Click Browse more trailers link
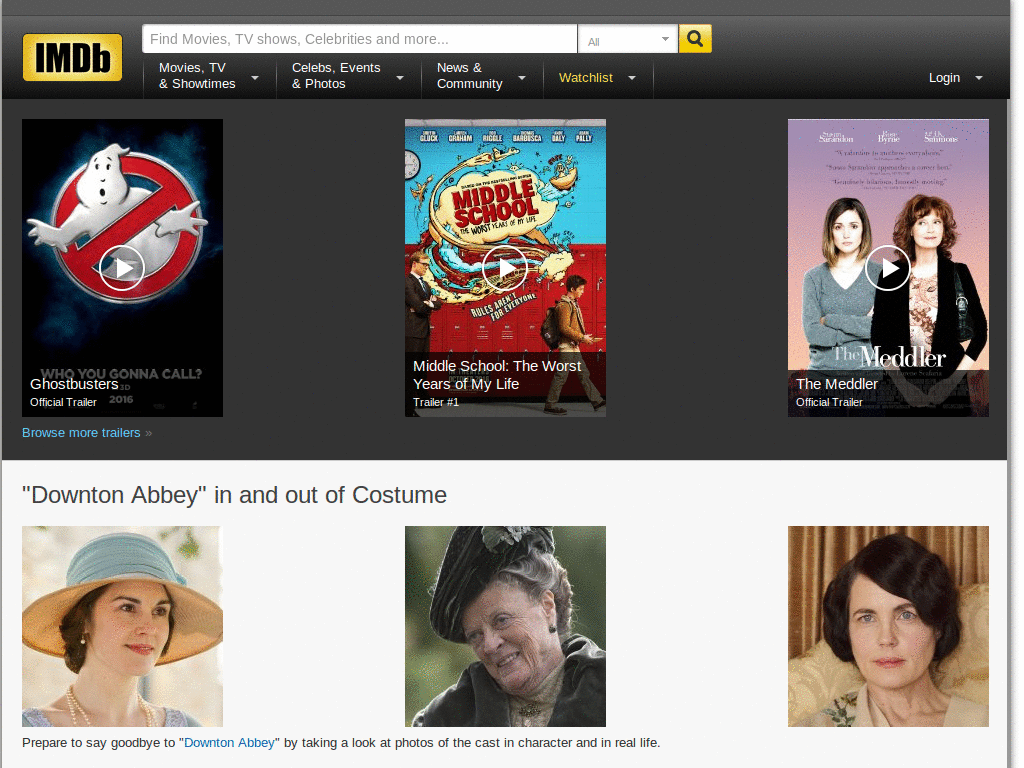The width and height of the screenshot is (1024, 768). [x=81, y=433]
